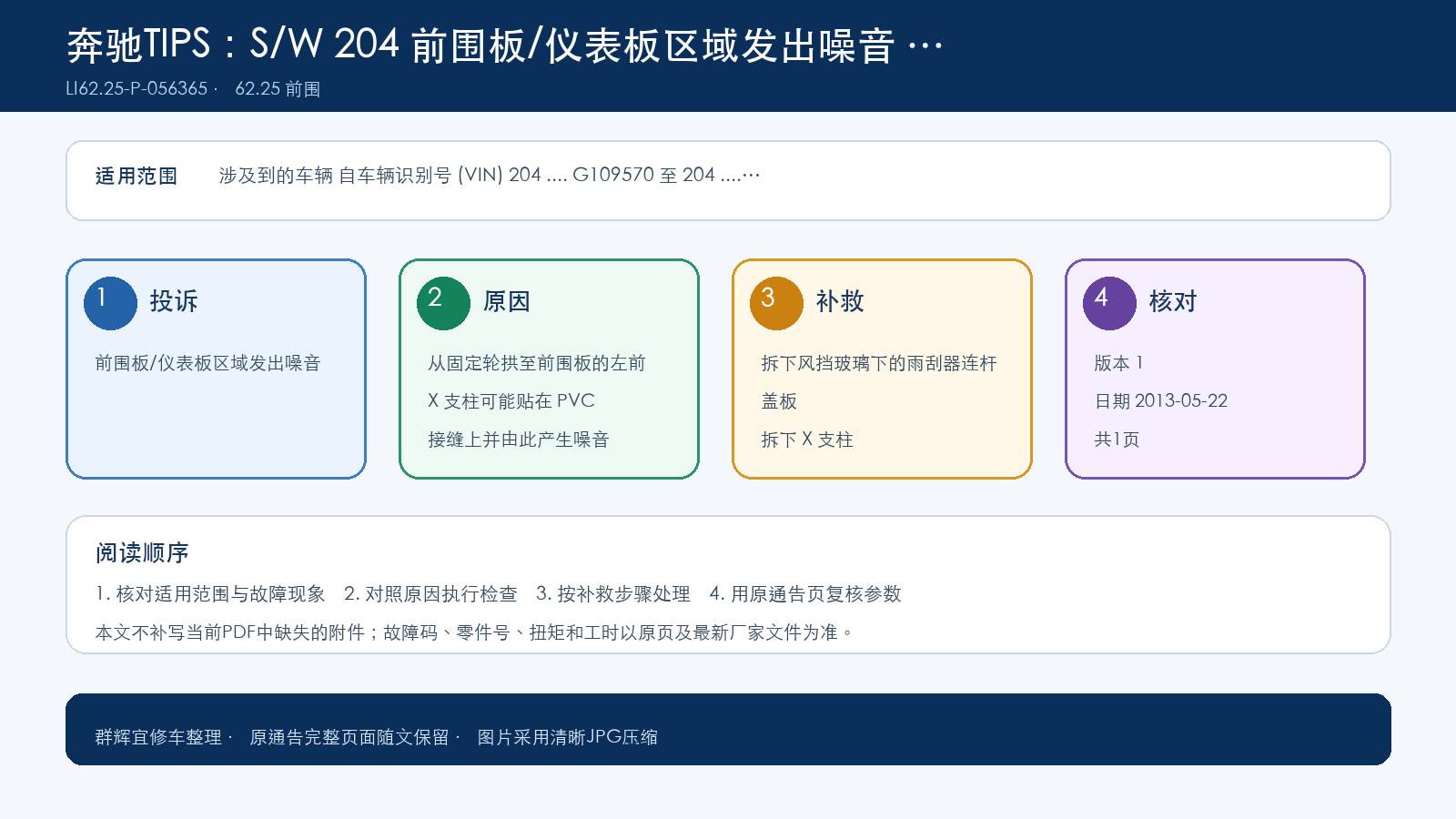The width and height of the screenshot is (1456, 819).
Task: Select the heading 核对
Action: coord(1173,301)
